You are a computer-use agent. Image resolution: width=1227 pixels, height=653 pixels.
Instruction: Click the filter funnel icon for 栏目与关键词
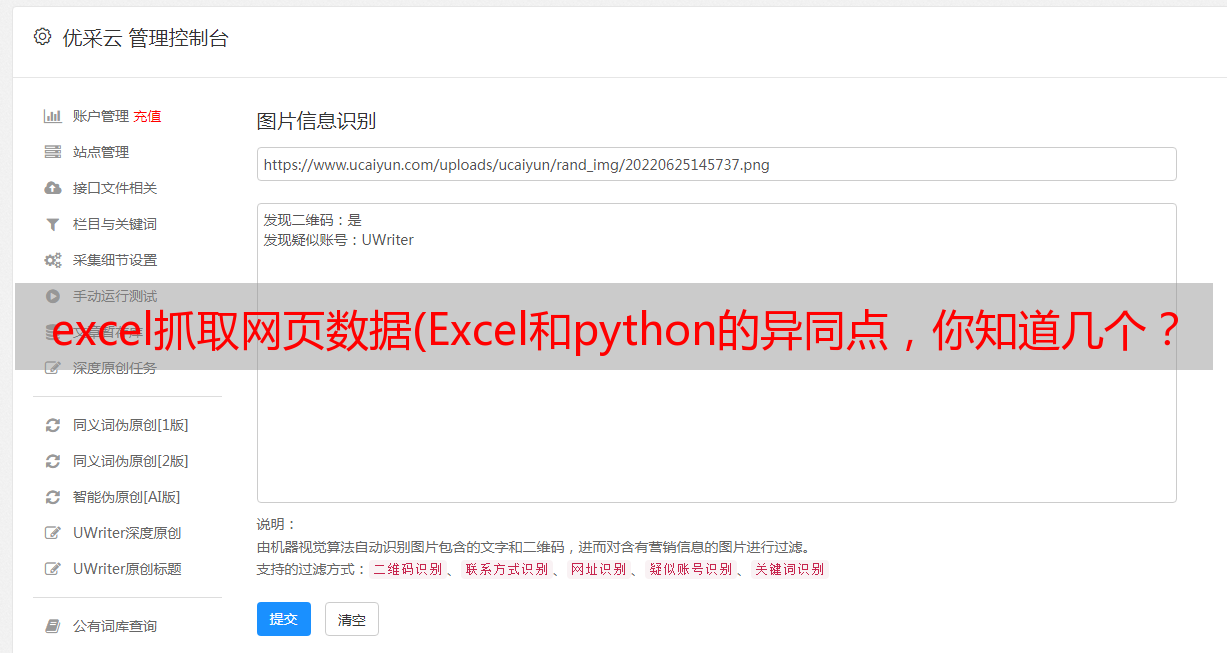53,224
